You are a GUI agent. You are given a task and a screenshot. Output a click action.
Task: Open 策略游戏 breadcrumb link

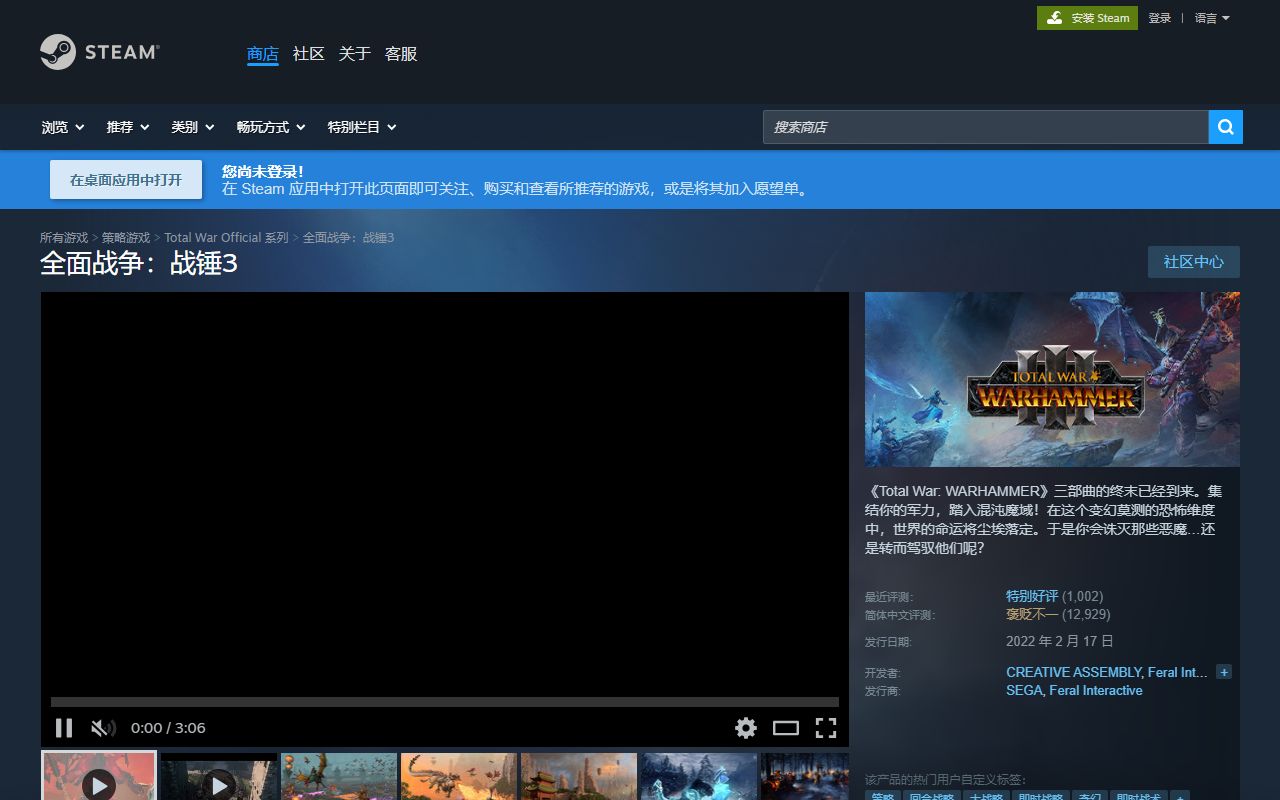pyautogui.click(x=126, y=238)
